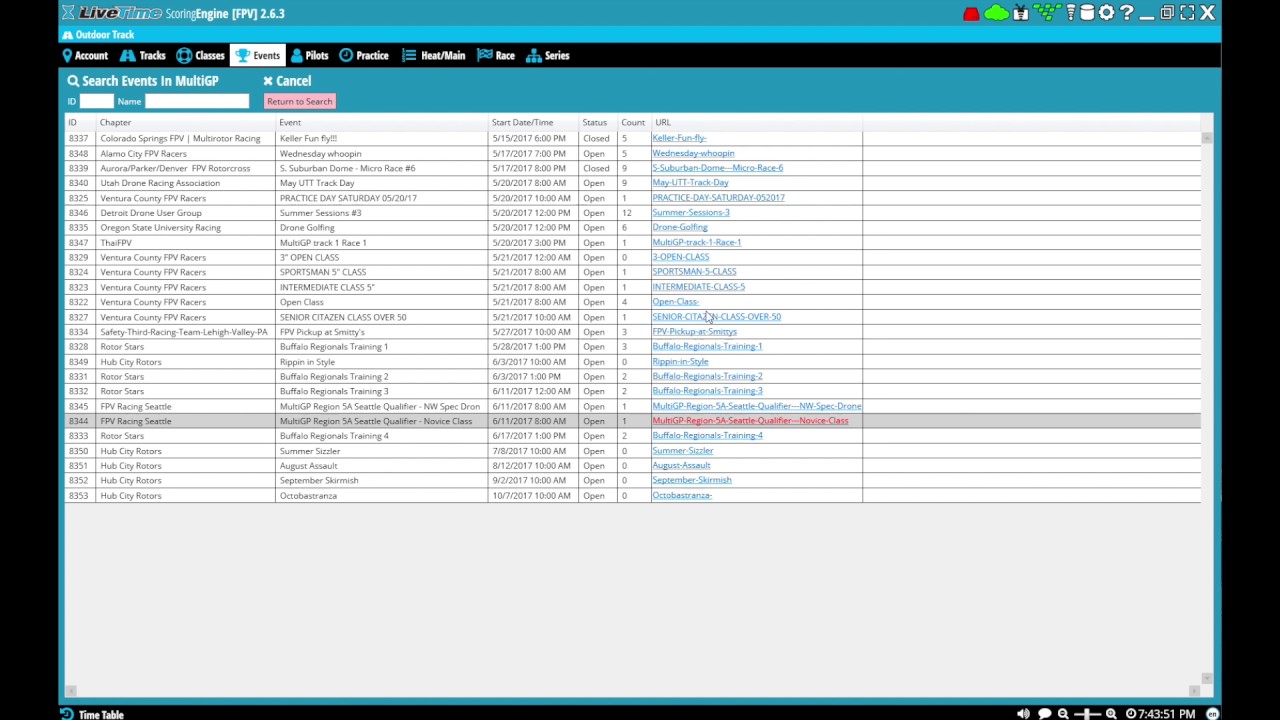Viewport: 1280px width, 720px height.
Task: Open settings gear icon
Action: 1106,13
